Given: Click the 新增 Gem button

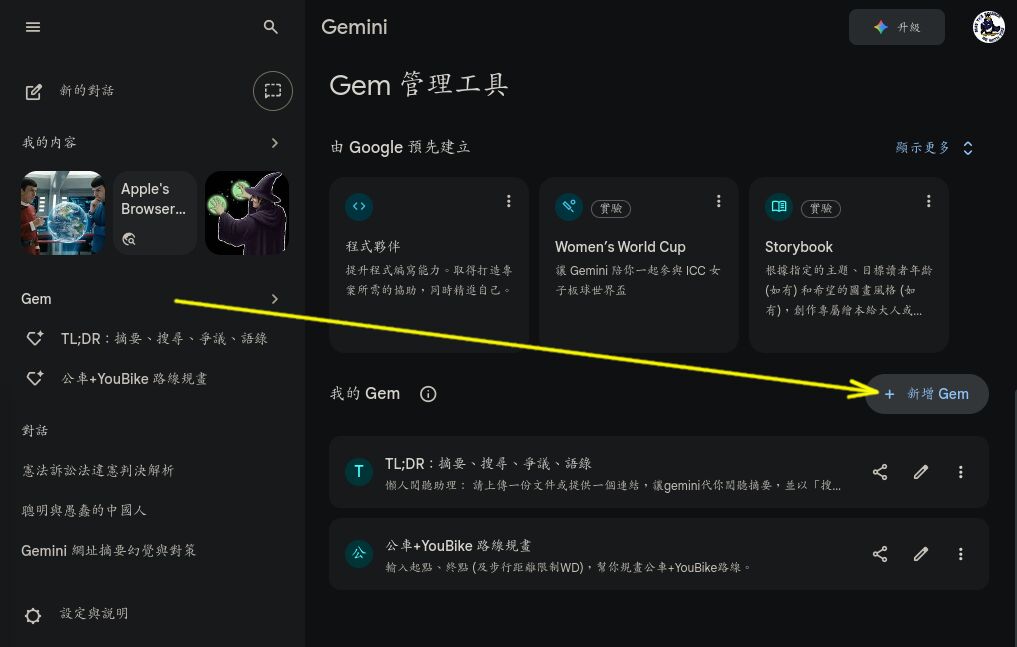Looking at the screenshot, I should 926,394.
